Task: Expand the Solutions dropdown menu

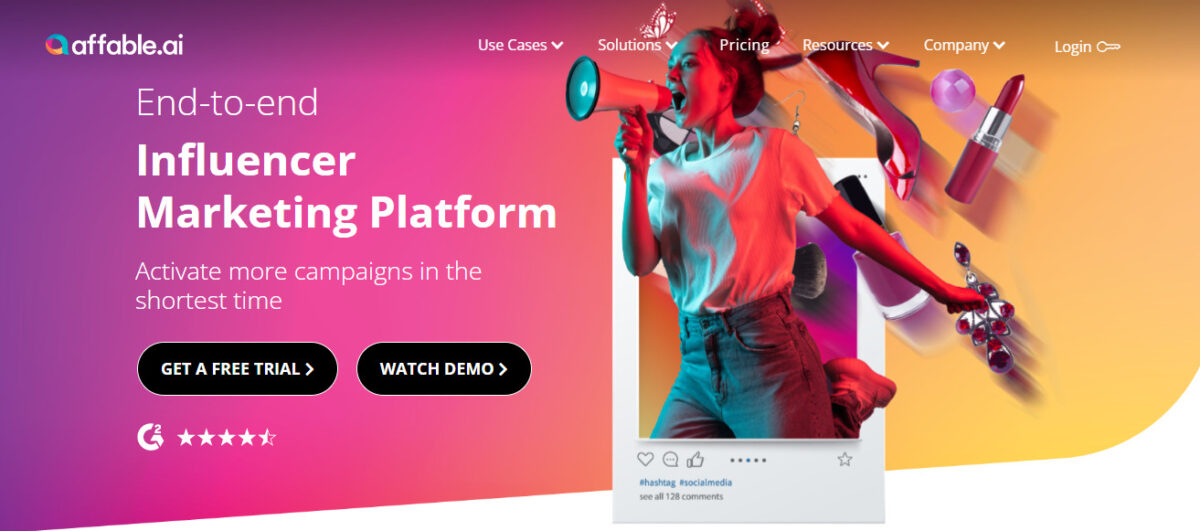Action: point(637,45)
